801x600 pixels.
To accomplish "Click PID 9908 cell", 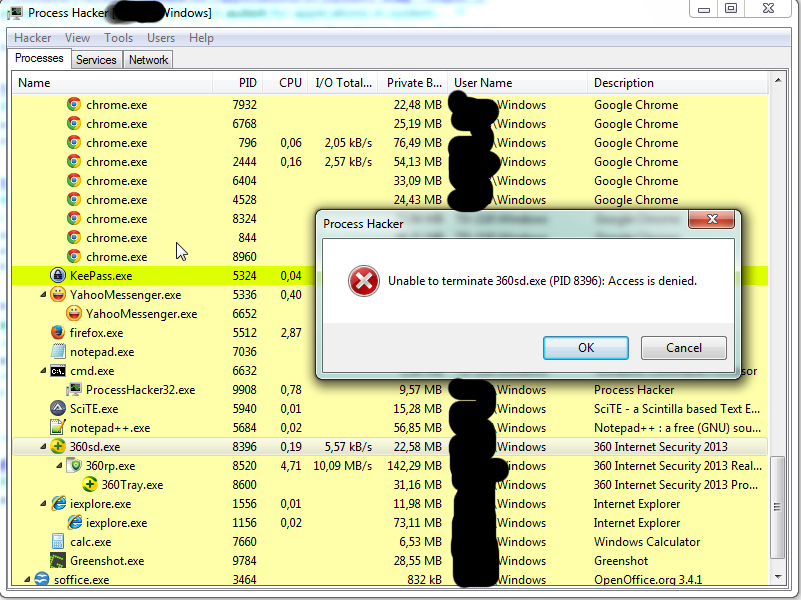I will coord(244,390).
